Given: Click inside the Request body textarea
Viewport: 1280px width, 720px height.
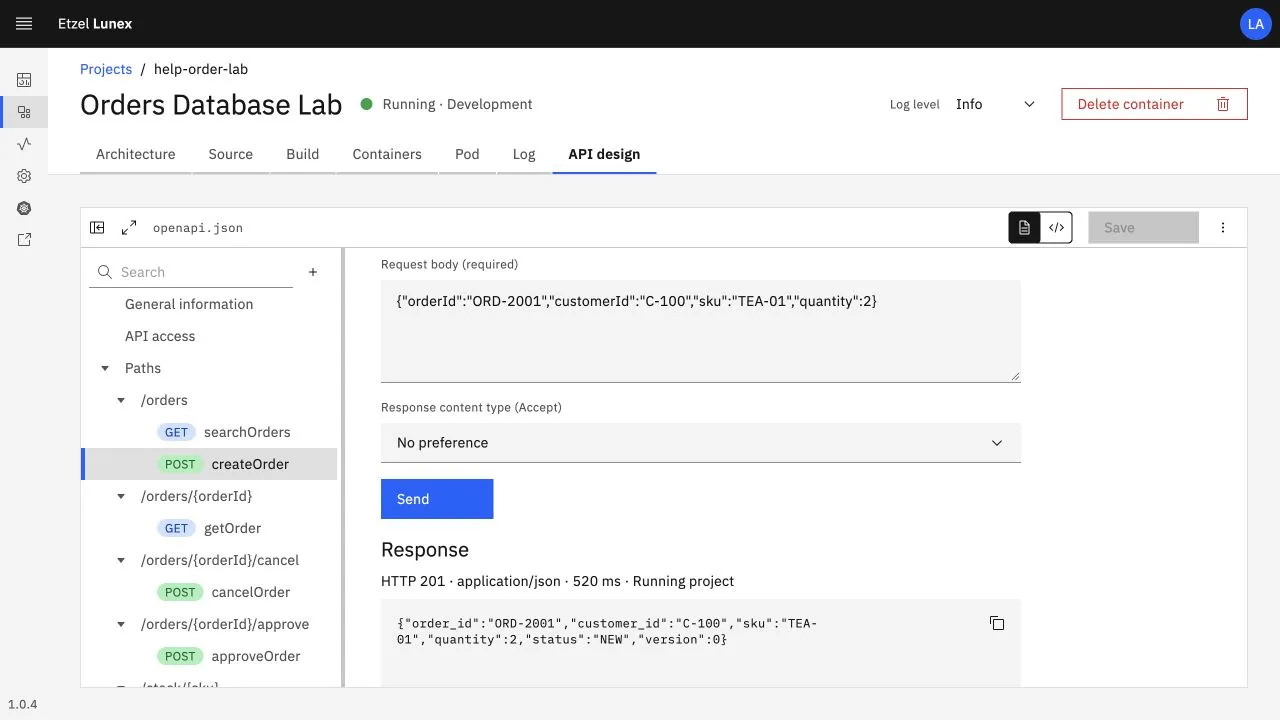Looking at the screenshot, I should [701, 331].
